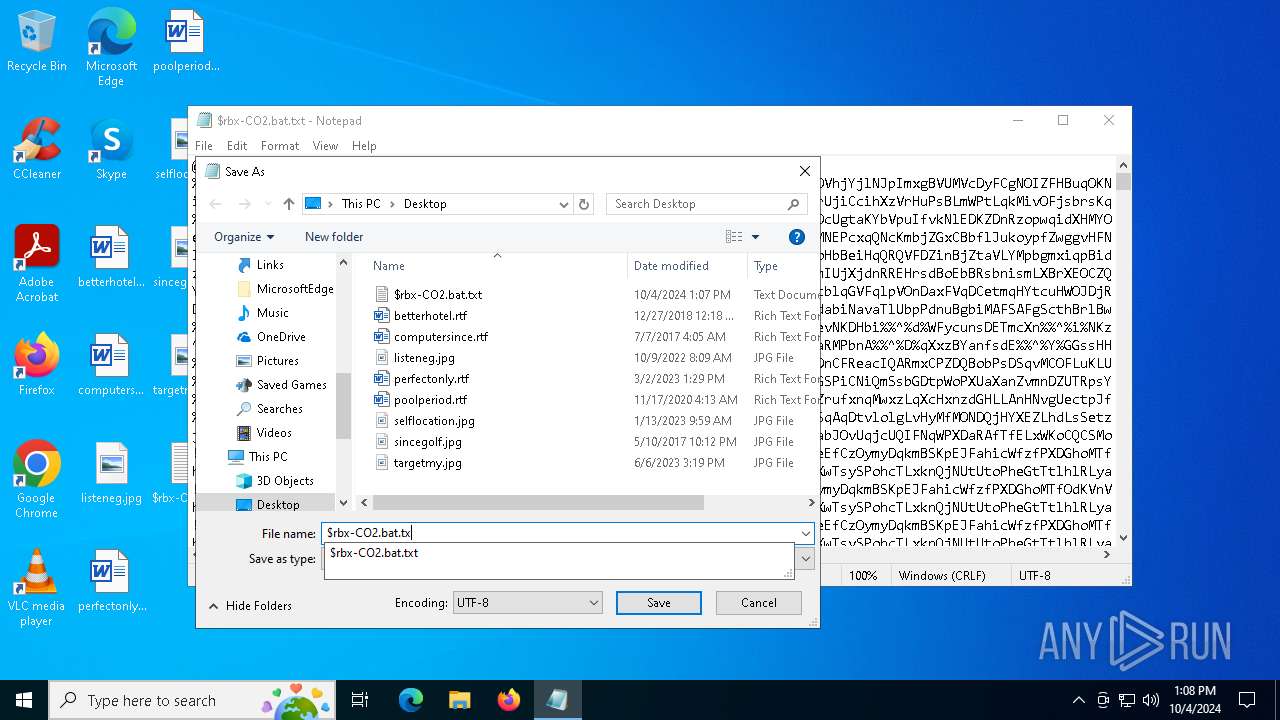Image resolution: width=1280 pixels, height=720 pixels.
Task: Select selflocation.jpg in the file list
Action: 434,421
